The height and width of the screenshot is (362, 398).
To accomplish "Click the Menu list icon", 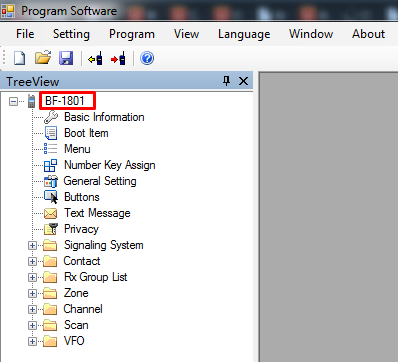I will (x=51, y=149).
